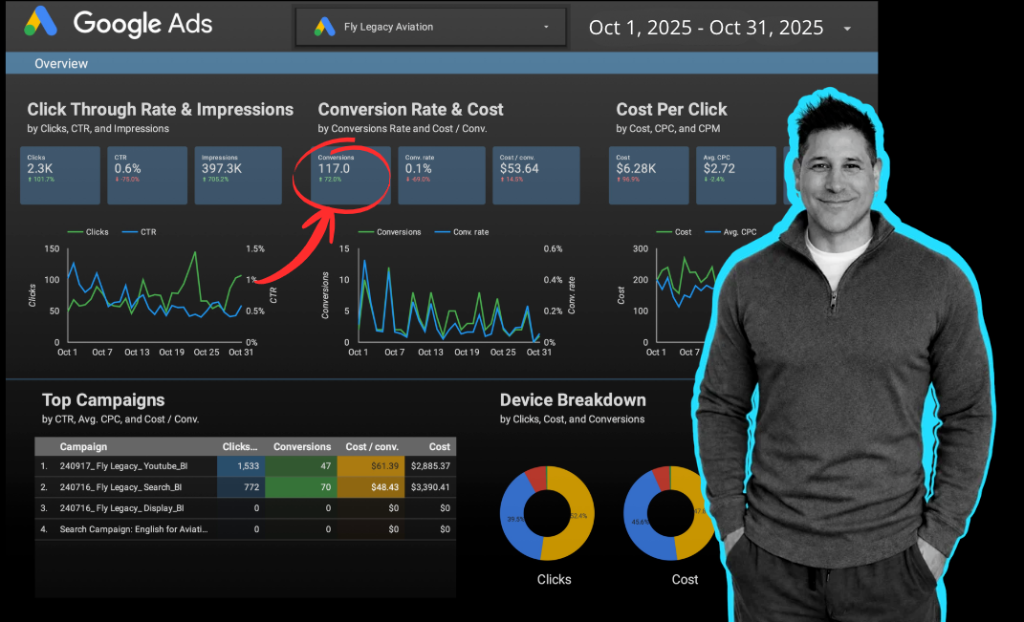Viewport: 1024px width, 622px height.
Task: Click the Google Ads logo icon
Action: coord(40,22)
